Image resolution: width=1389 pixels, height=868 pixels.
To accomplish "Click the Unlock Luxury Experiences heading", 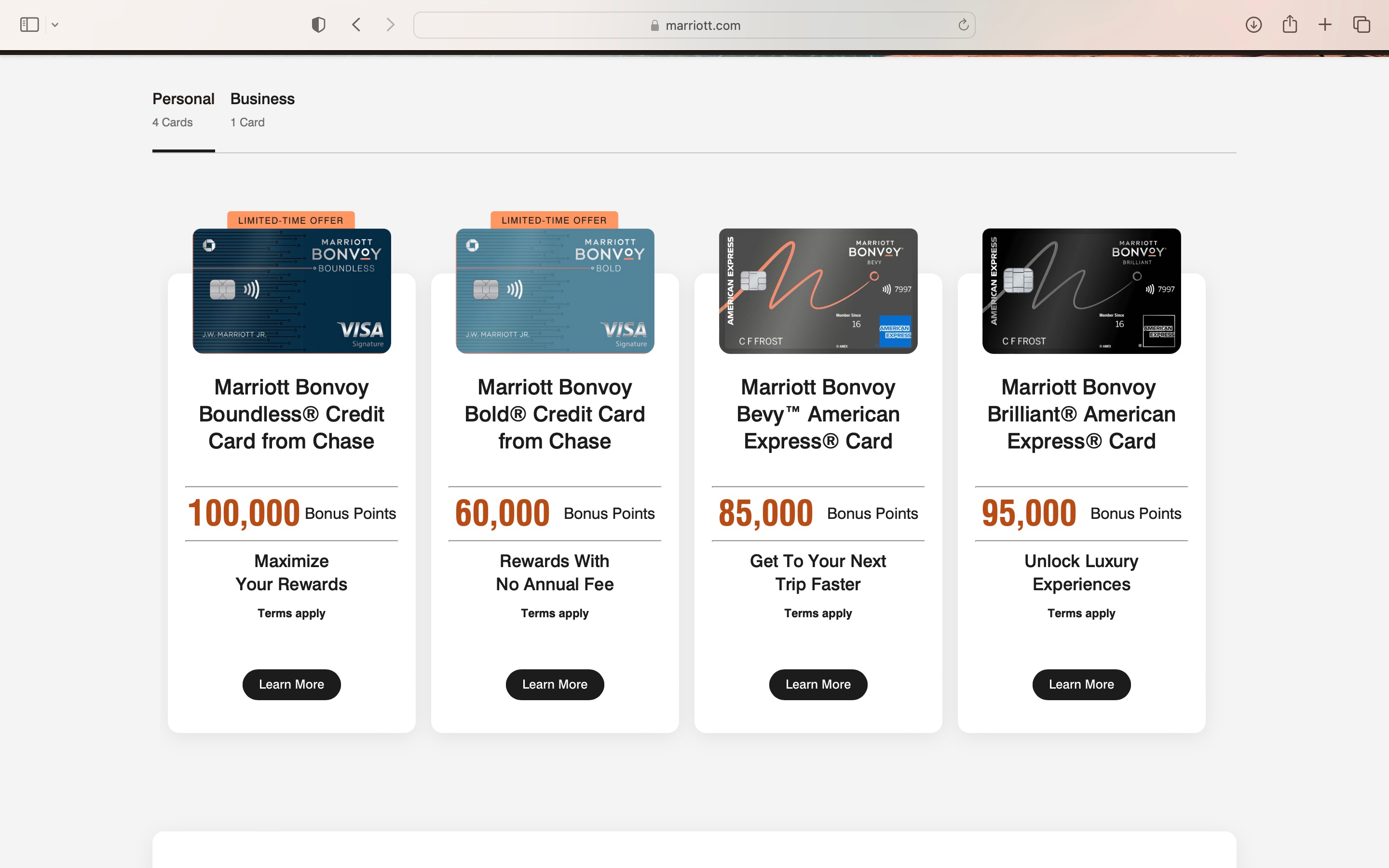I will [1081, 572].
